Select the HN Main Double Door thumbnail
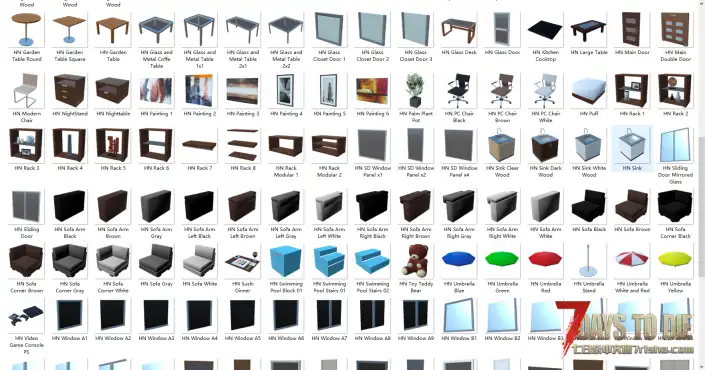This screenshot has height=370, width=705. pyautogui.click(x=675, y=29)
